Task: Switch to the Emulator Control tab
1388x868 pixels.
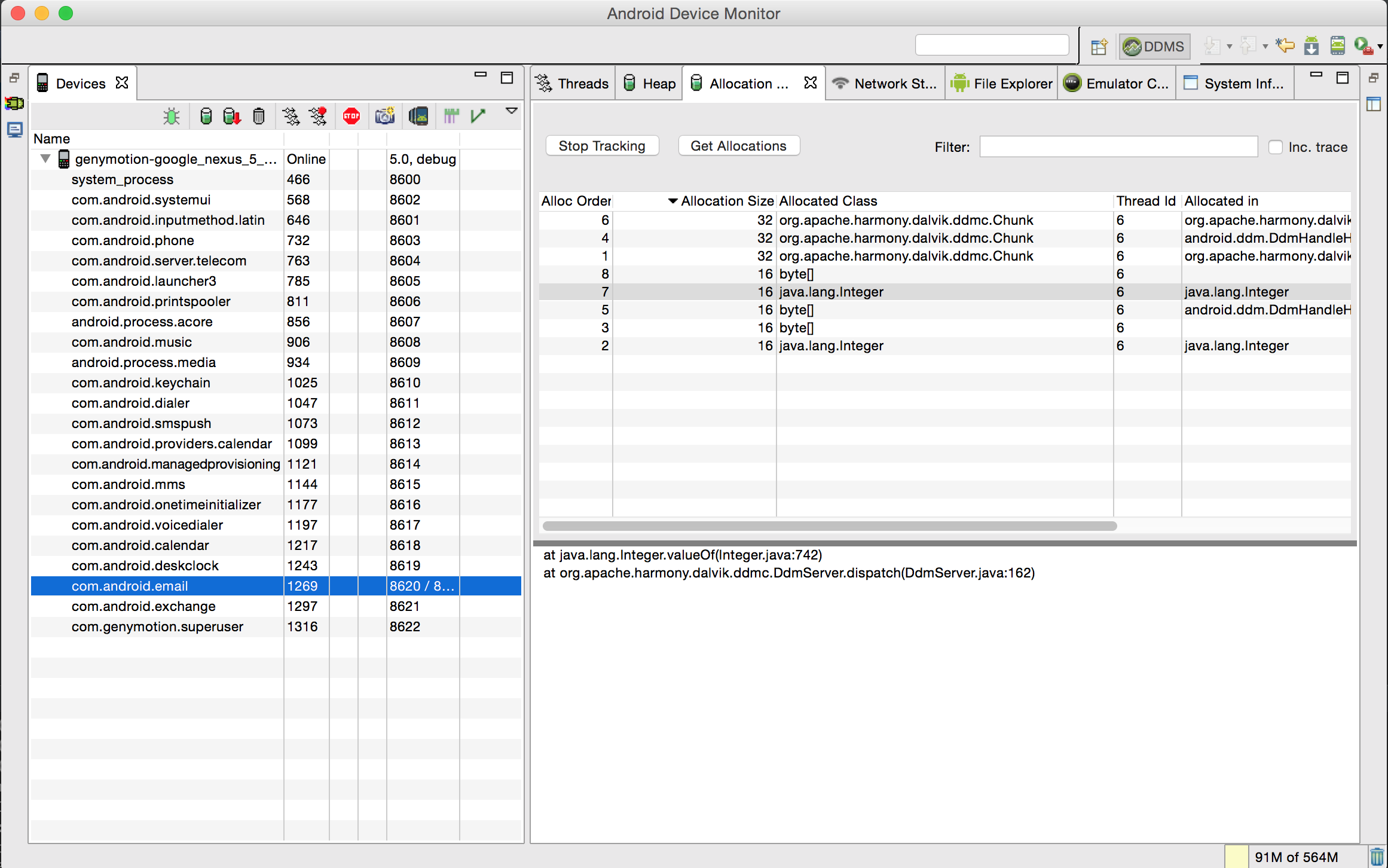Action: (x=1117, y=84)
